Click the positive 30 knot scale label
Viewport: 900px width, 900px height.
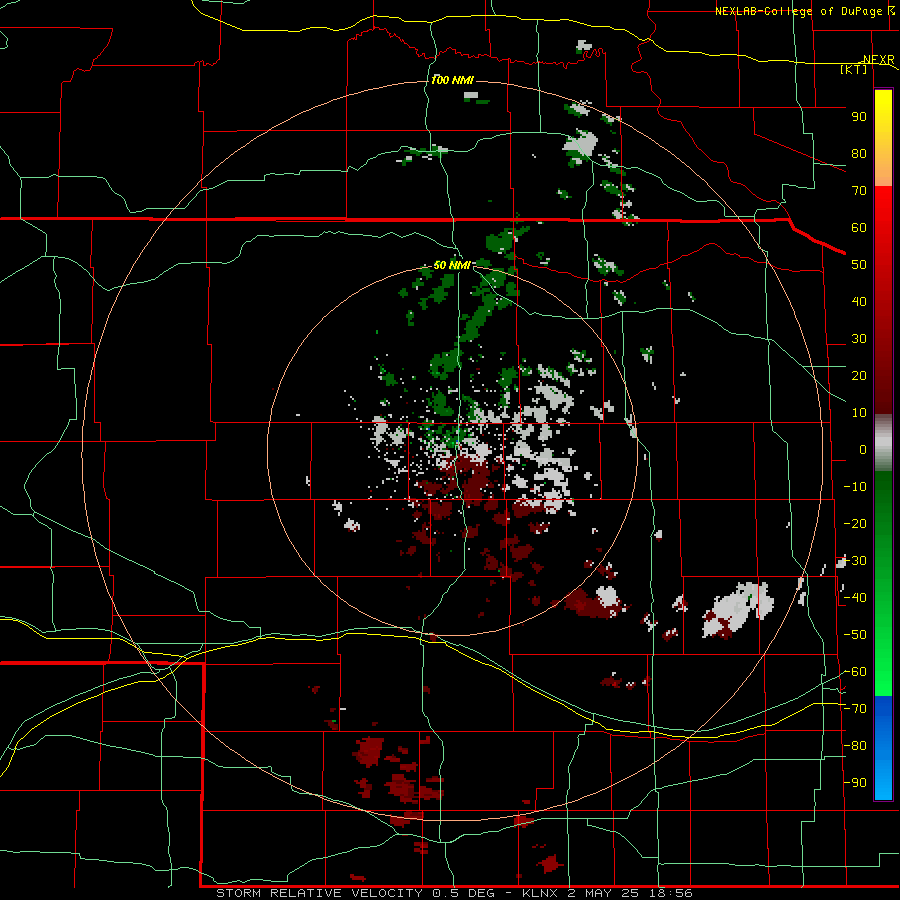pos(859,339)
